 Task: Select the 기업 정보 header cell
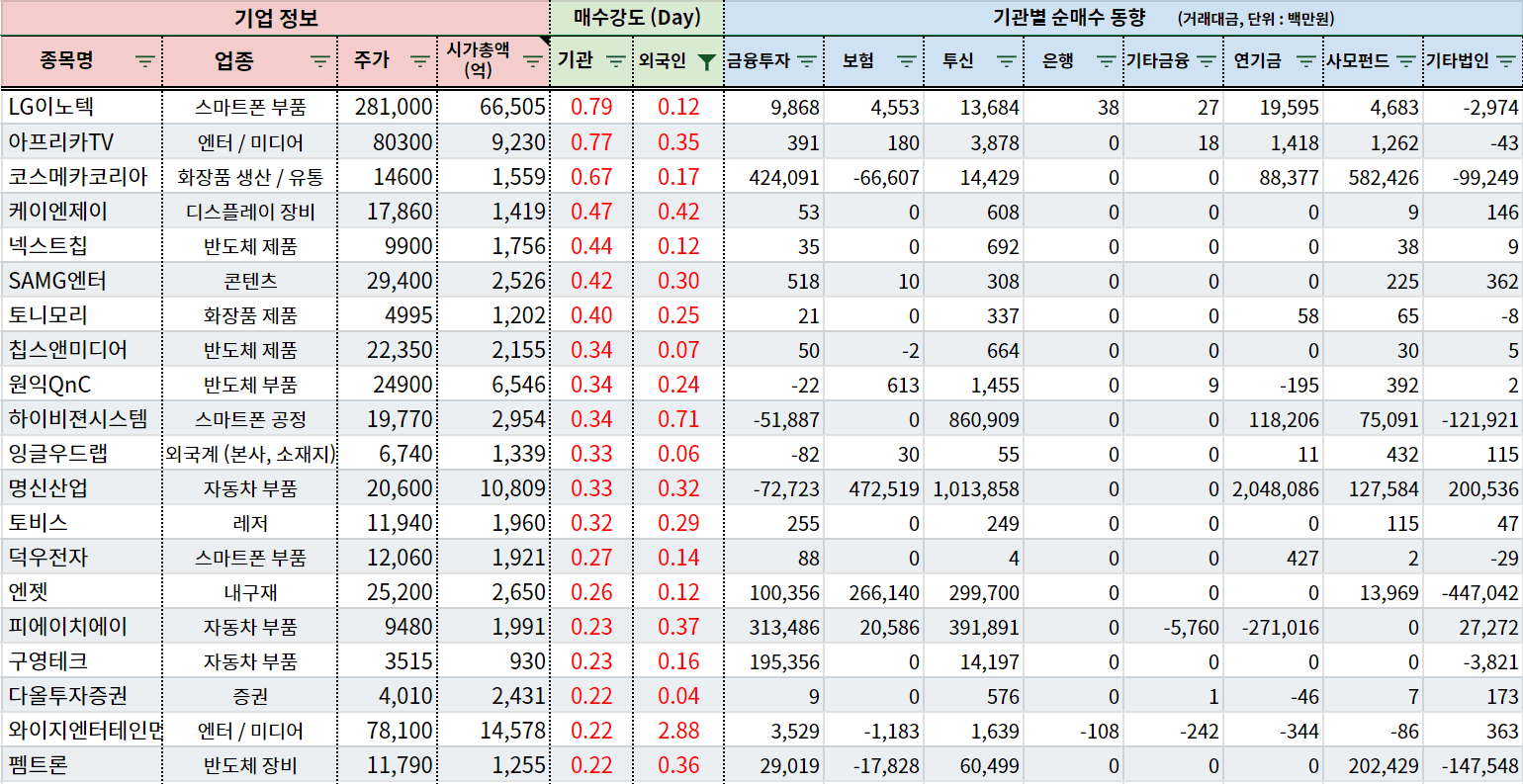click(x=275, y=18)
